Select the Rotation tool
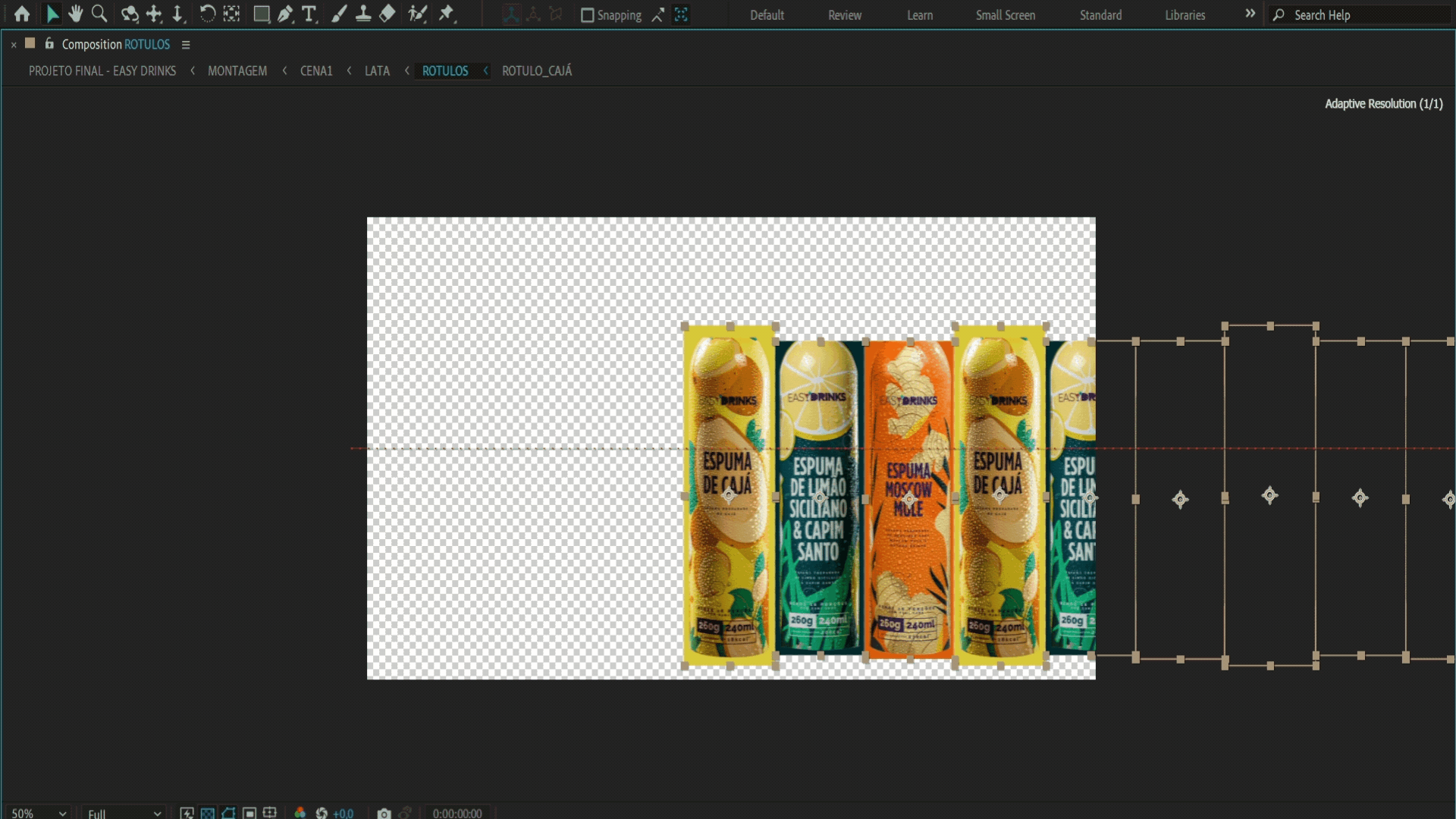Image resolution: width=1456 pixels, height=819 pixels. click(x=207, y=14)
